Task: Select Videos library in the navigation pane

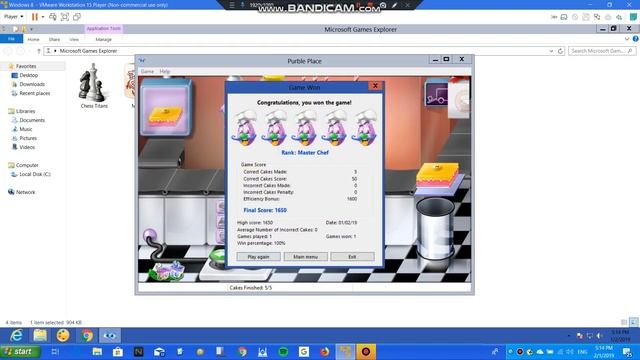Action: (27, 147)
